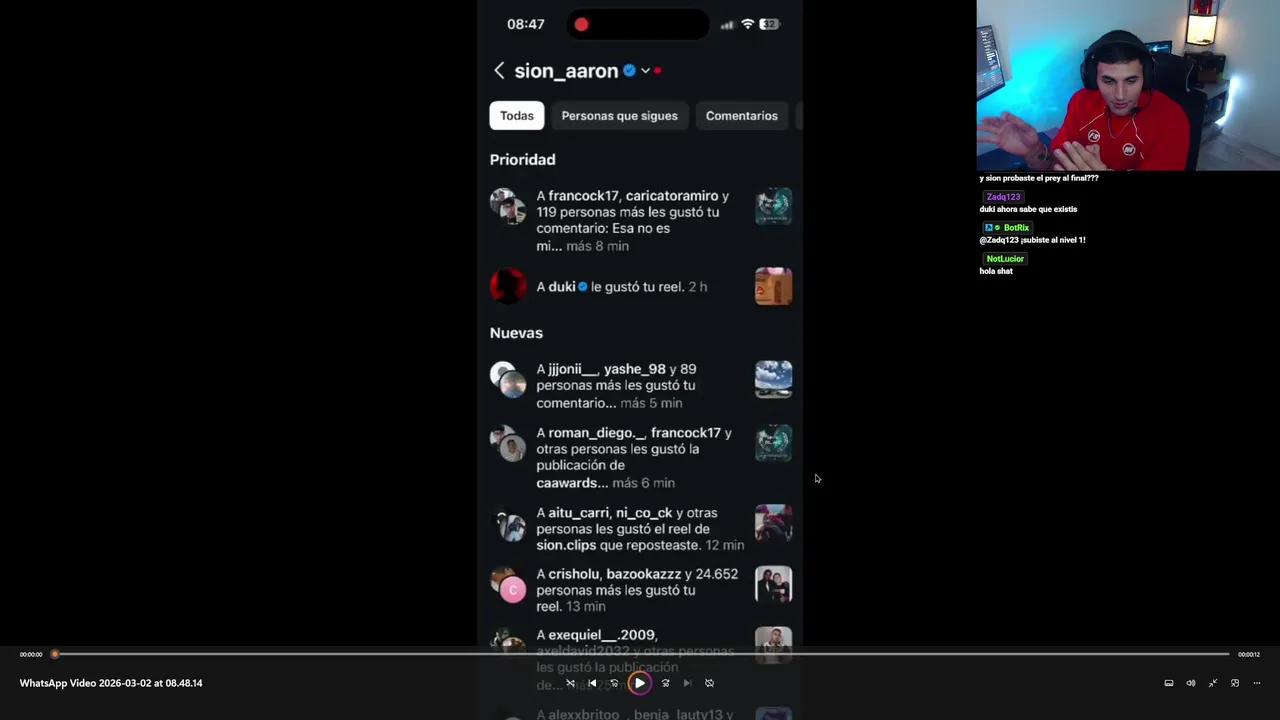
Task: Click the Prioridad section heading
Action: click(x=522, y=159)
